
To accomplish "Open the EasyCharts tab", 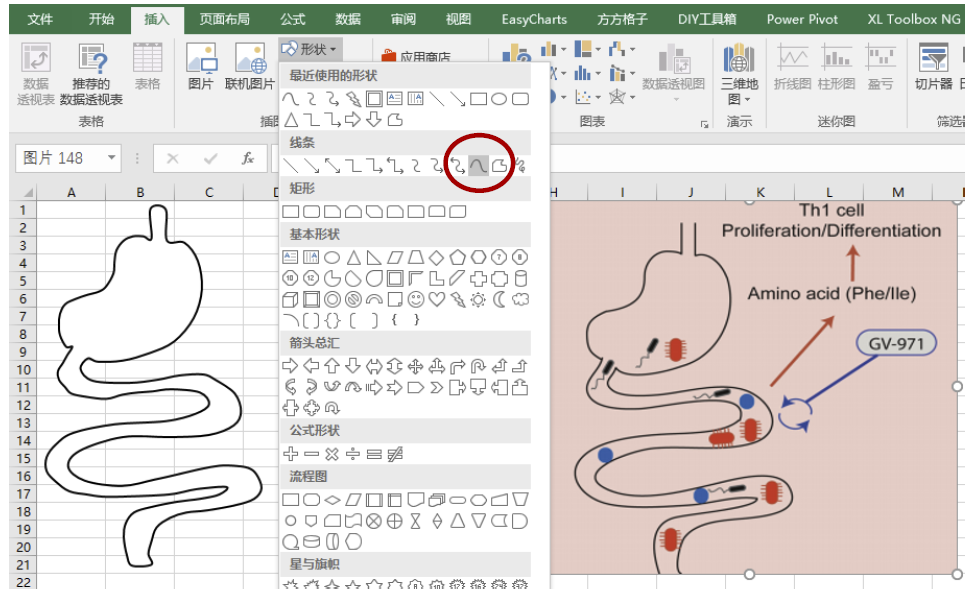I will (x=534, y=19).
